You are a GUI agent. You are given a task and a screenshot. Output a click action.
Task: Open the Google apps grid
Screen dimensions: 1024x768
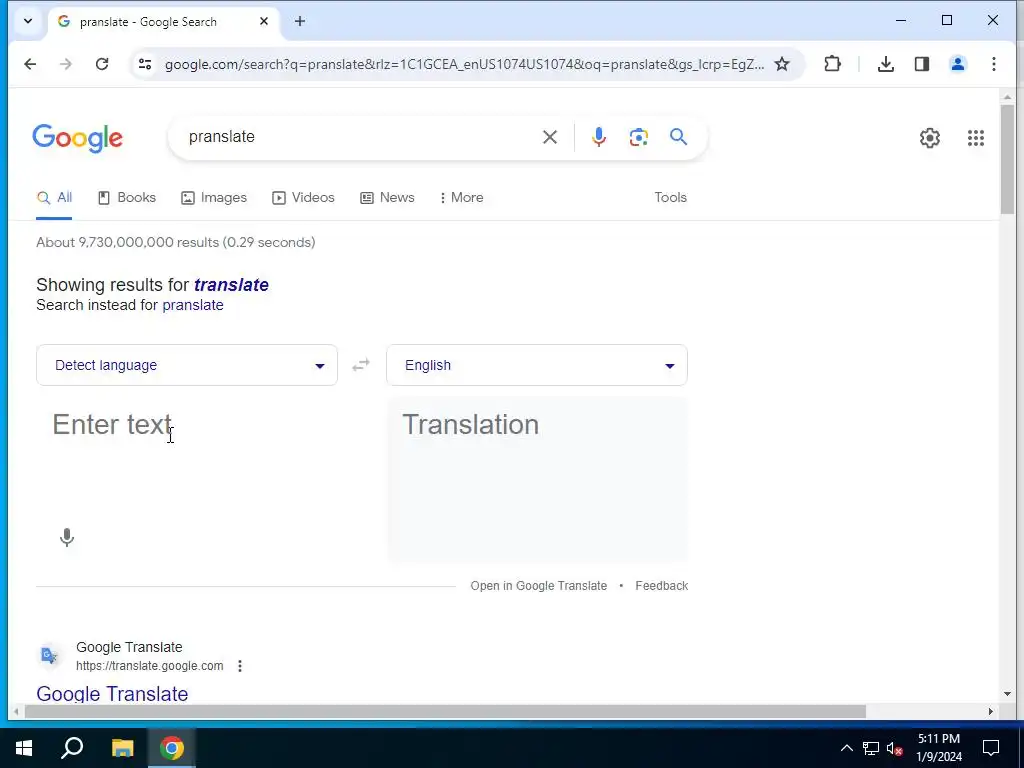click(976, 138)
